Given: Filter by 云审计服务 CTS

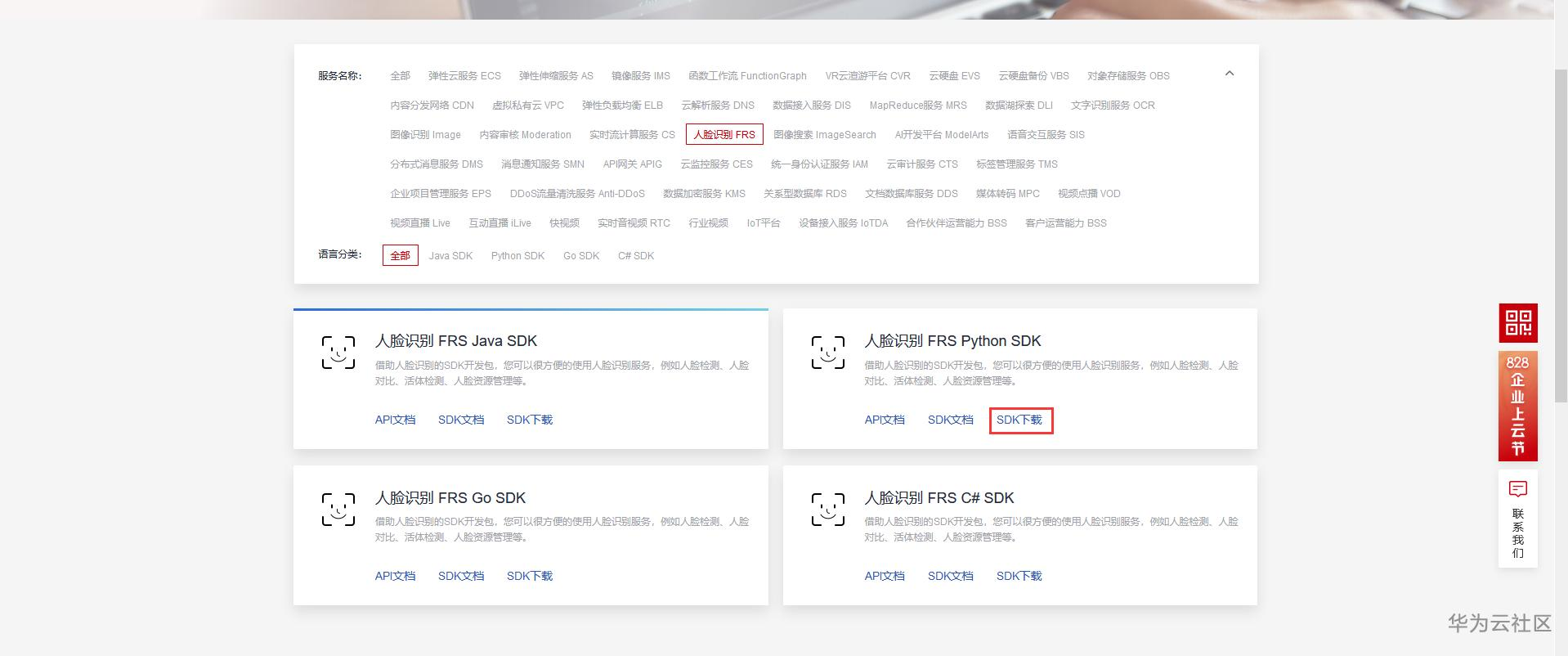Looking at the screenshot, I should click(922, 164).
